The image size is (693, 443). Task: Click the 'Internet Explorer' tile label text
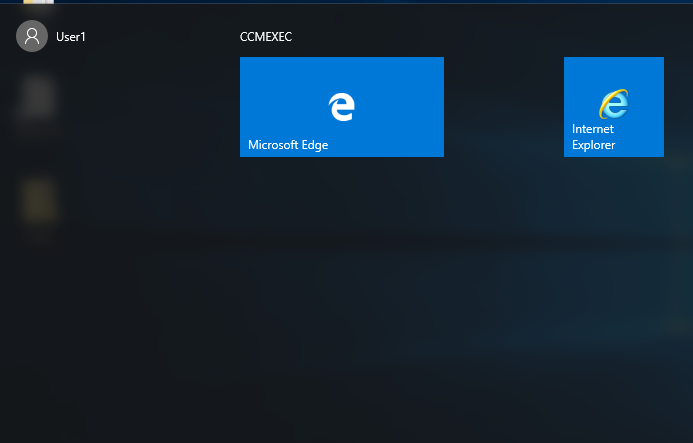[x=593, y=137]
